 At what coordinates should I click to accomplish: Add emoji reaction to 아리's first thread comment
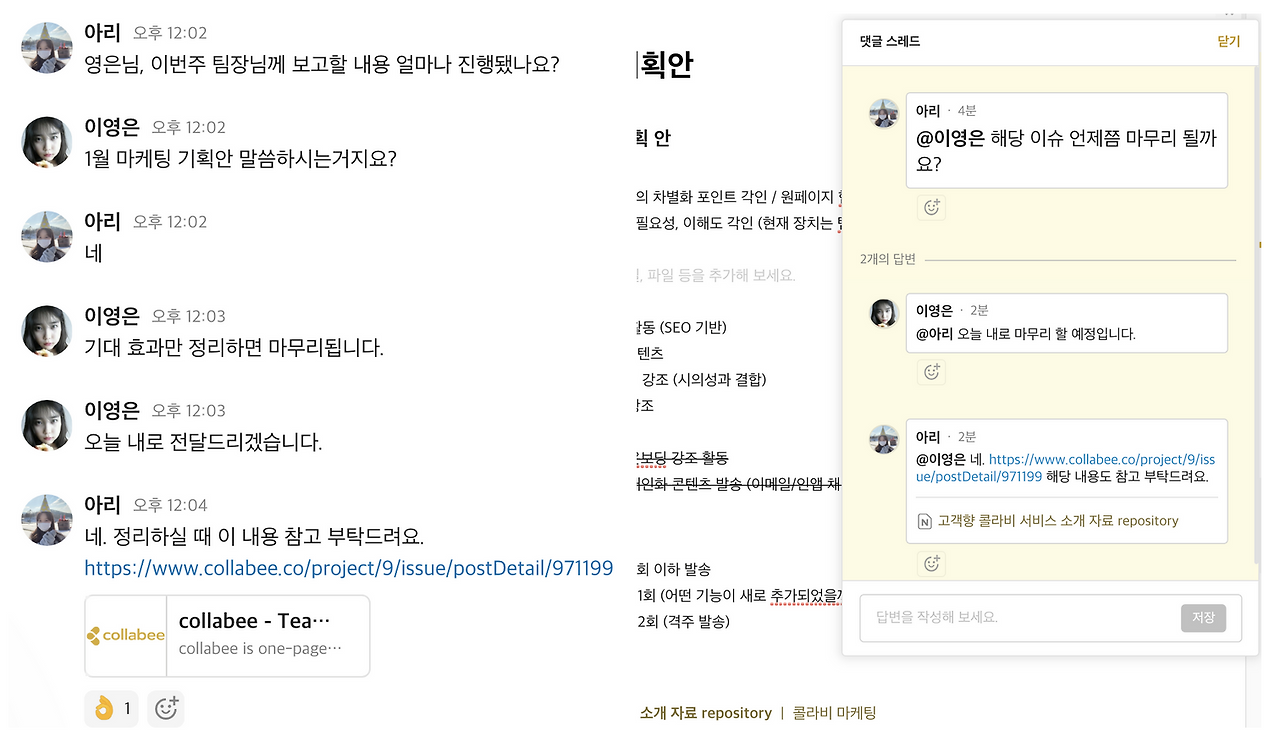[x=931, y=207]
